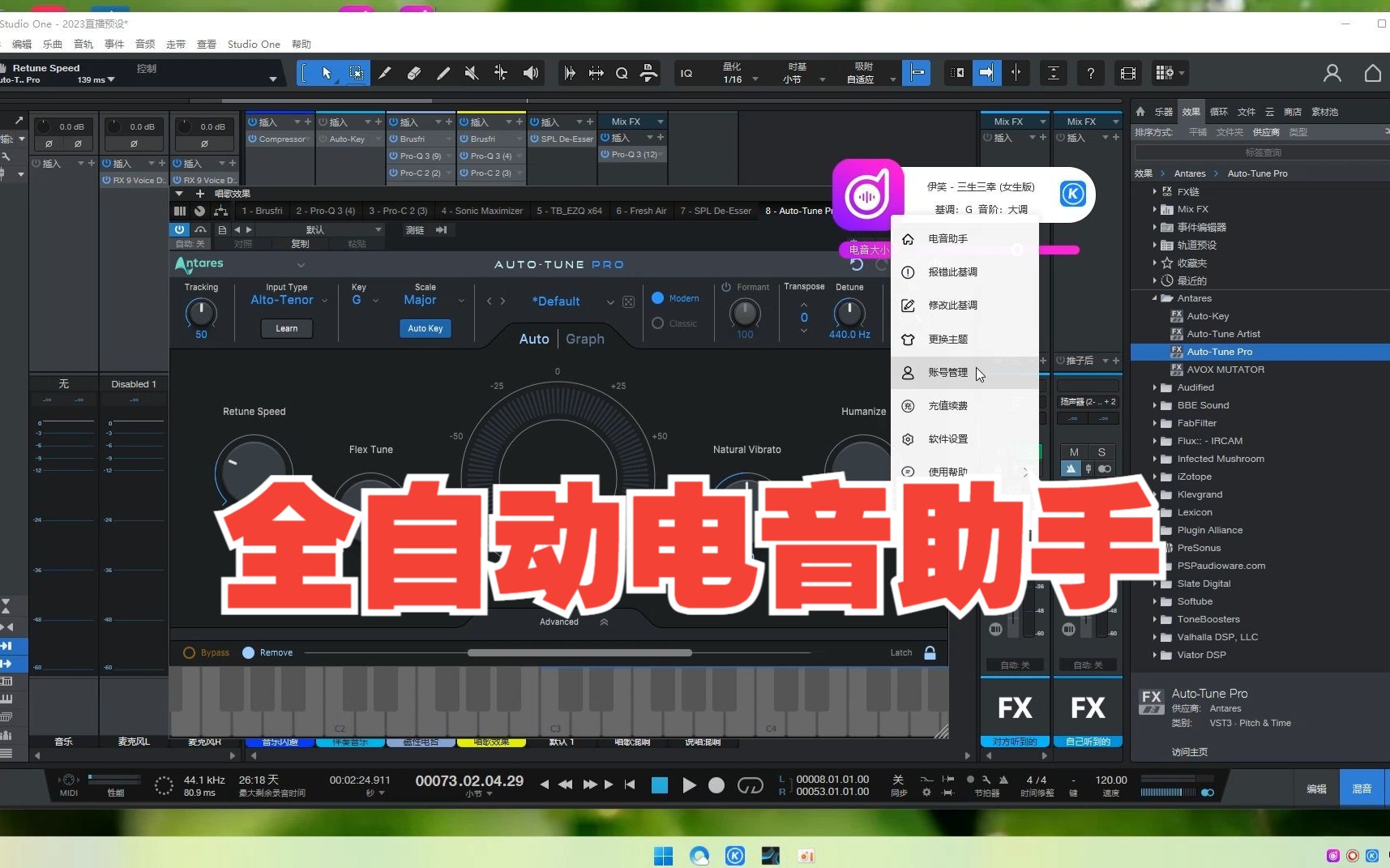Select the Remove keyboard option
The width and height of the screenshot is (1390, 868).
[248, 652]
